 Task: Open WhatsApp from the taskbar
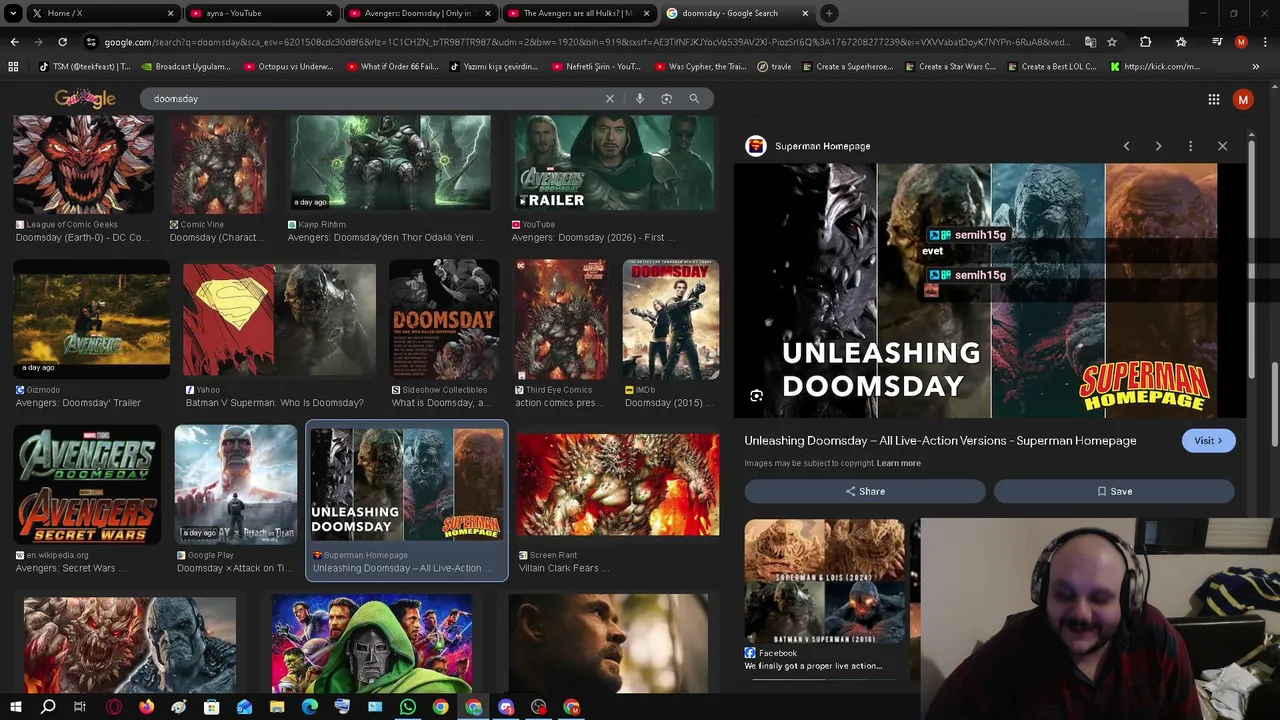[407, 707]
